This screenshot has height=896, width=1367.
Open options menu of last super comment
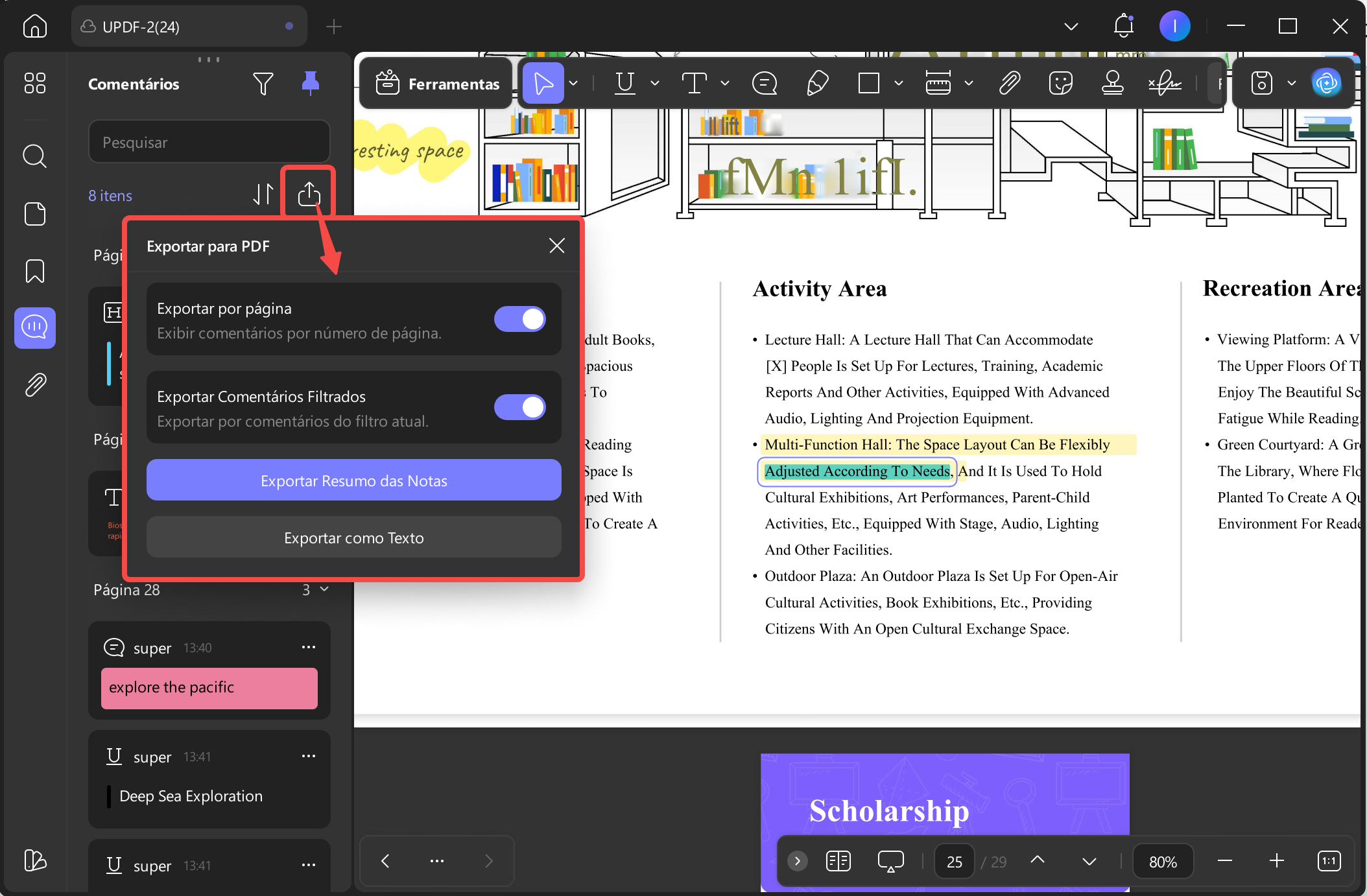[x=309, y=865]
